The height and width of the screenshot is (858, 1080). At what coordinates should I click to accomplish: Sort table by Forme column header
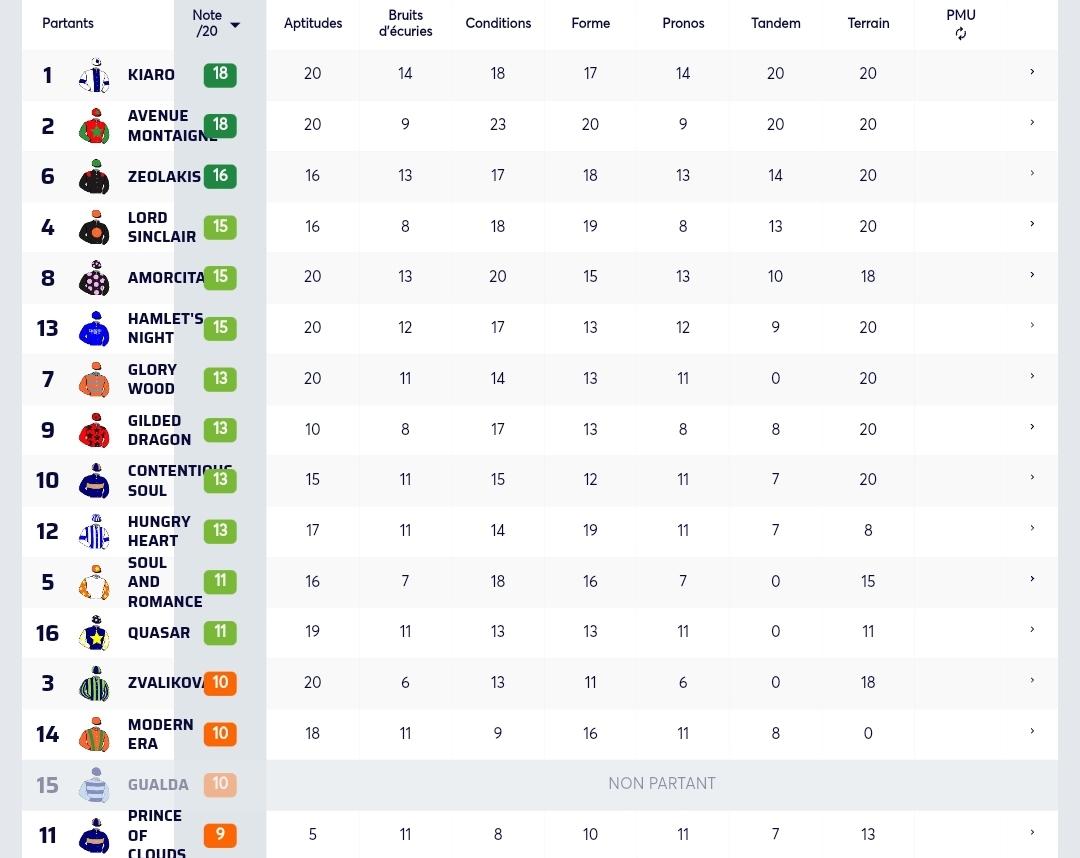[590, 23]
